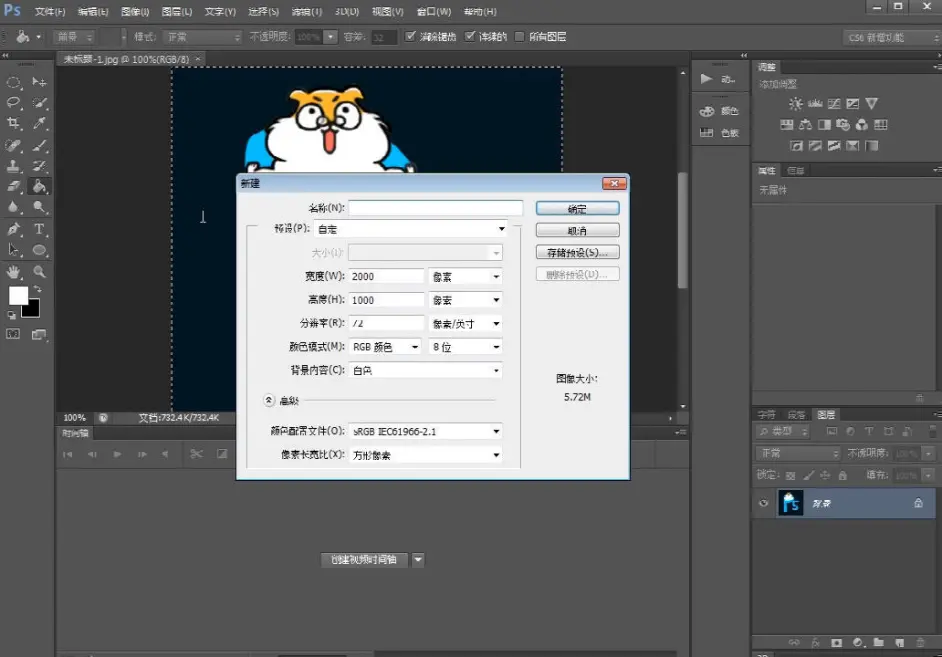Select the Pen tool

13,229
